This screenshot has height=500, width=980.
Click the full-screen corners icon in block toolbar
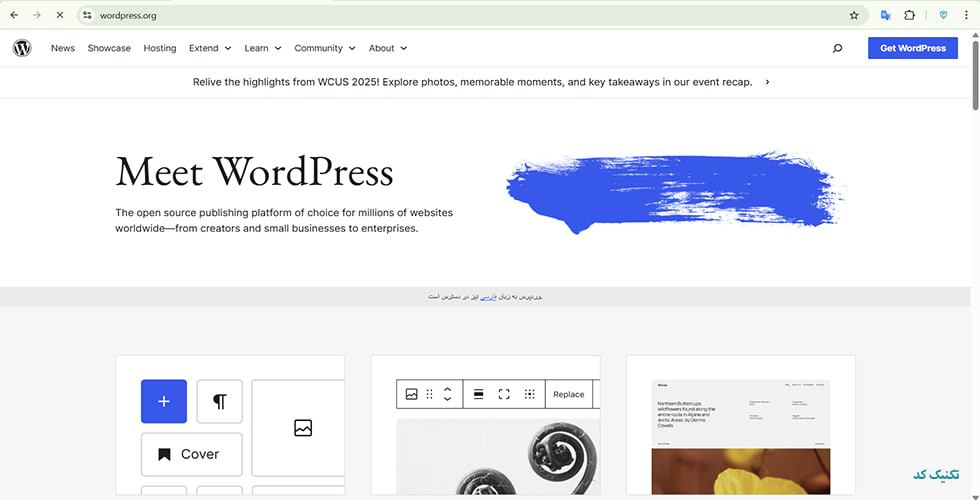pyautogui.click(x=504, y=394)
